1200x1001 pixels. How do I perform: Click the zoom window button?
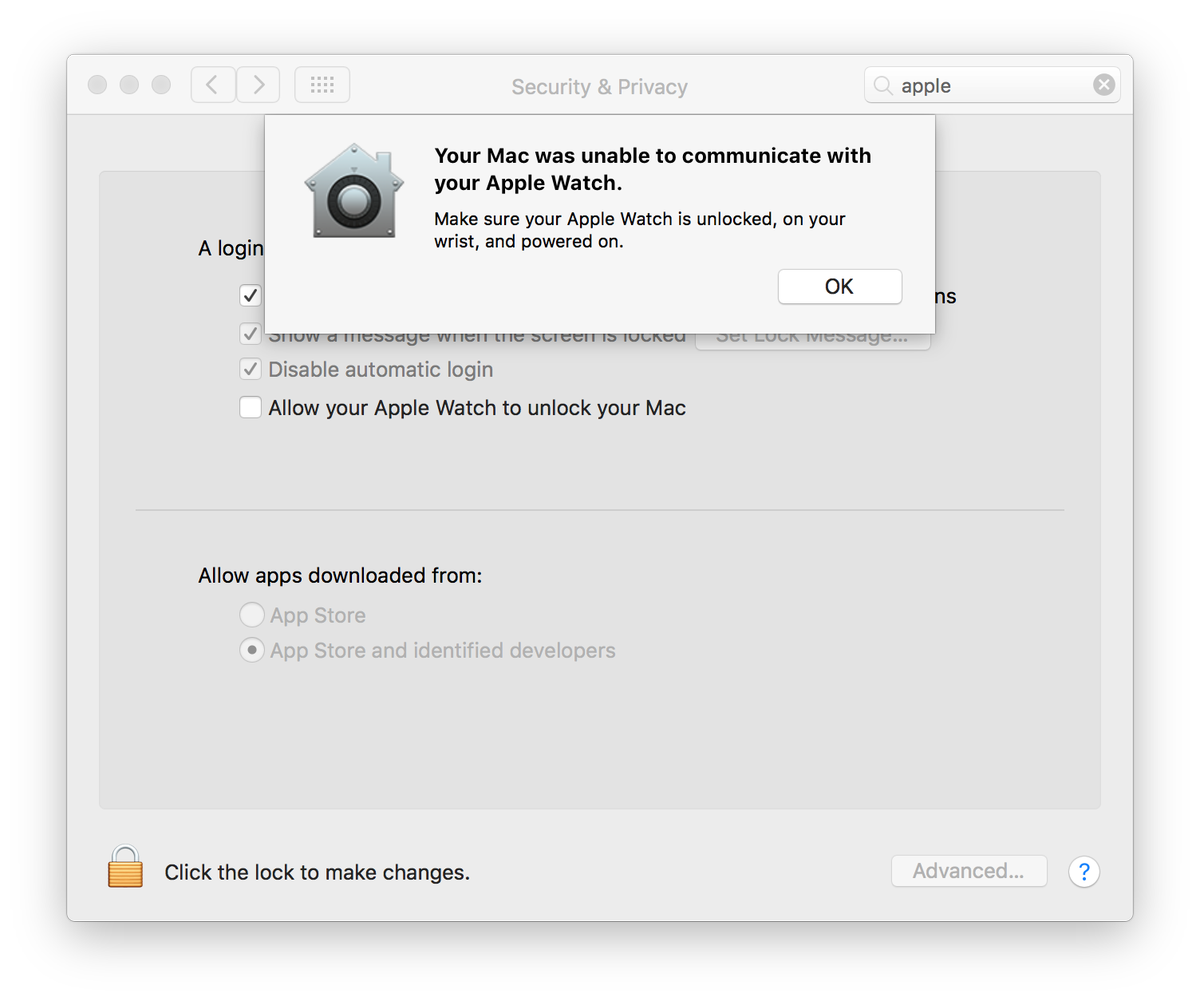click(161, 85)
